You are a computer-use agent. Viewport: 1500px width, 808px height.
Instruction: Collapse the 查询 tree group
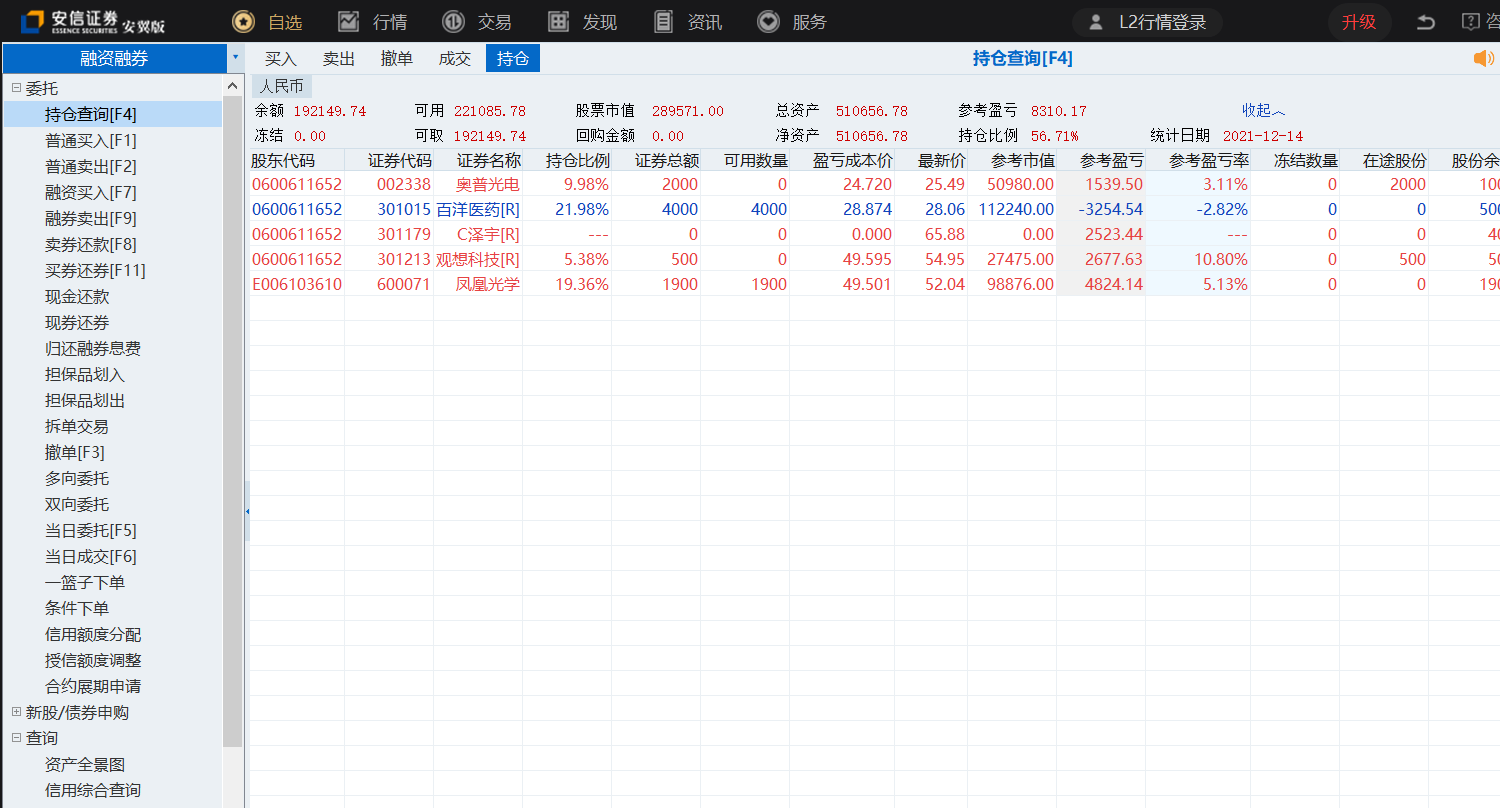[16, 738]
